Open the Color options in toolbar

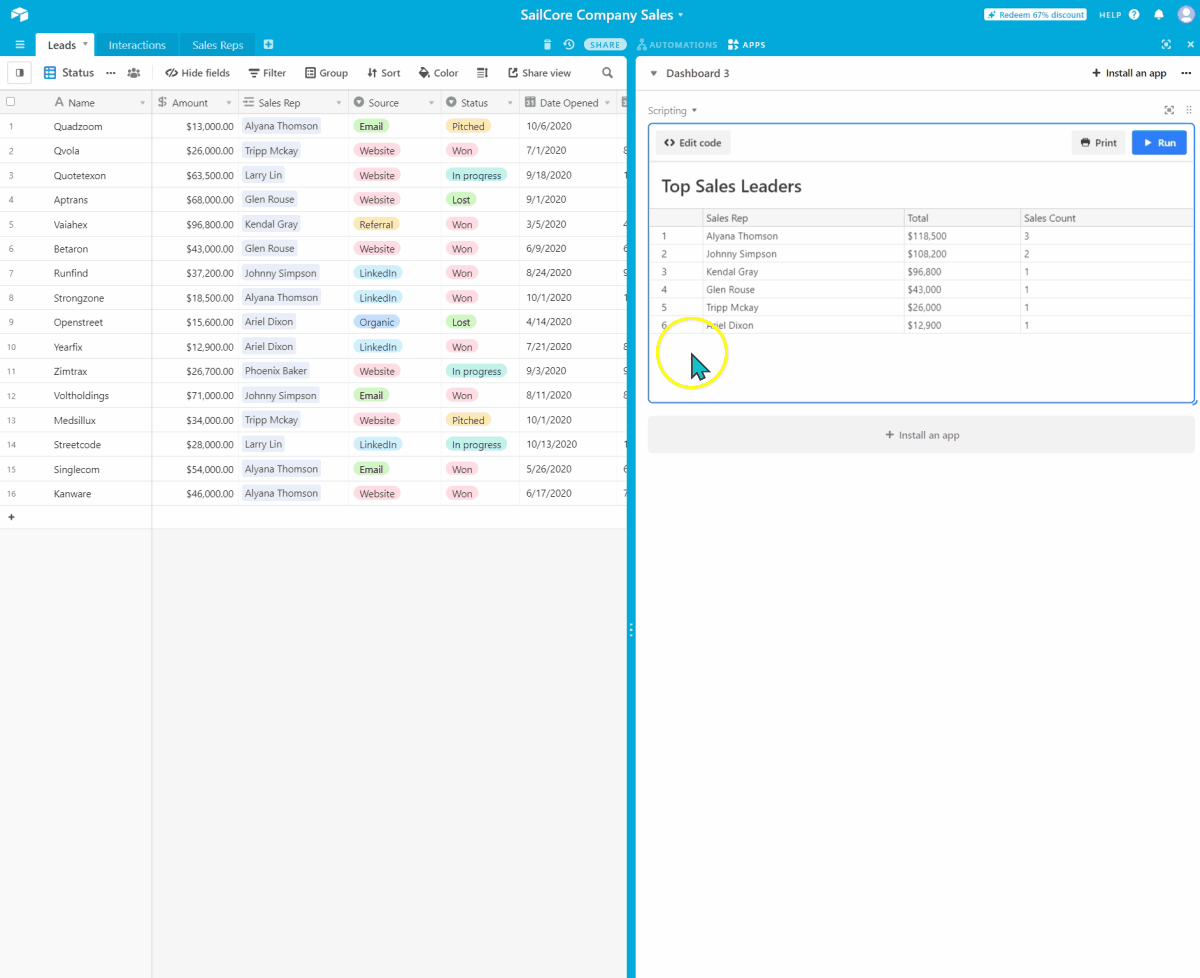pyautogui.click(x=438, y=73)
